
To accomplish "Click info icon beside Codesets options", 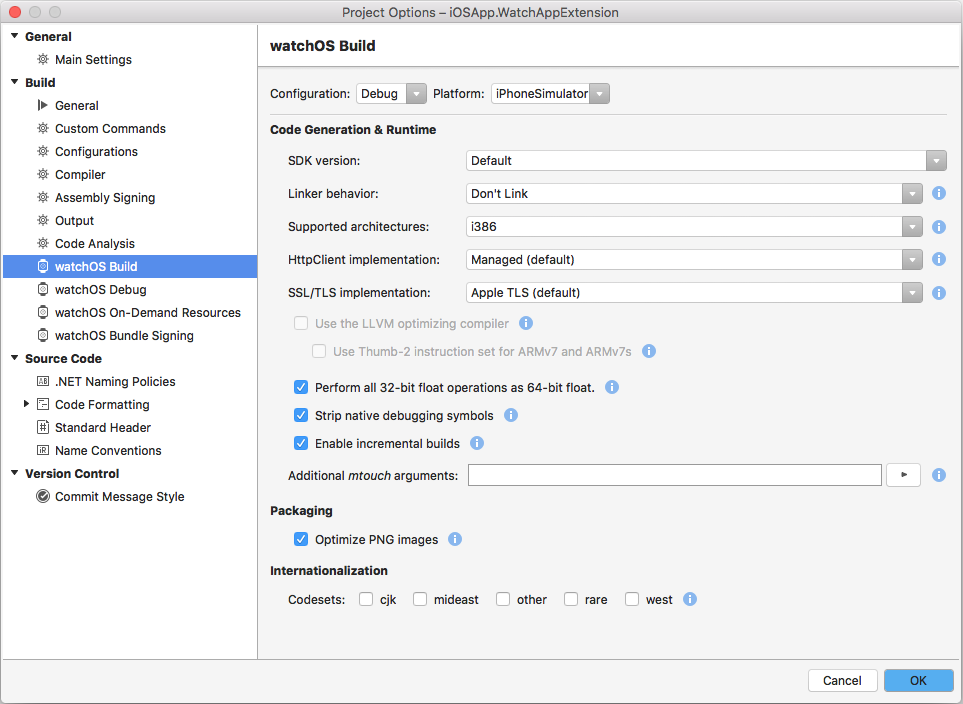I will coord(690,599).
